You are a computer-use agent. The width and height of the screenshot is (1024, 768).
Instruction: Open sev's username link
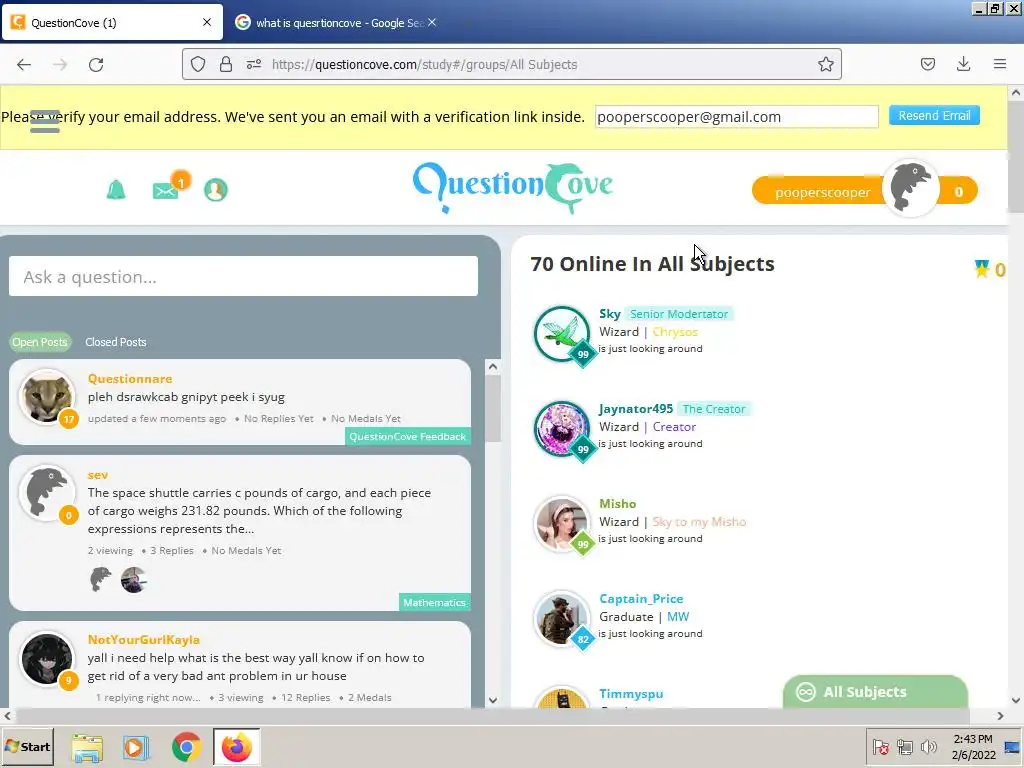(98, 475)
